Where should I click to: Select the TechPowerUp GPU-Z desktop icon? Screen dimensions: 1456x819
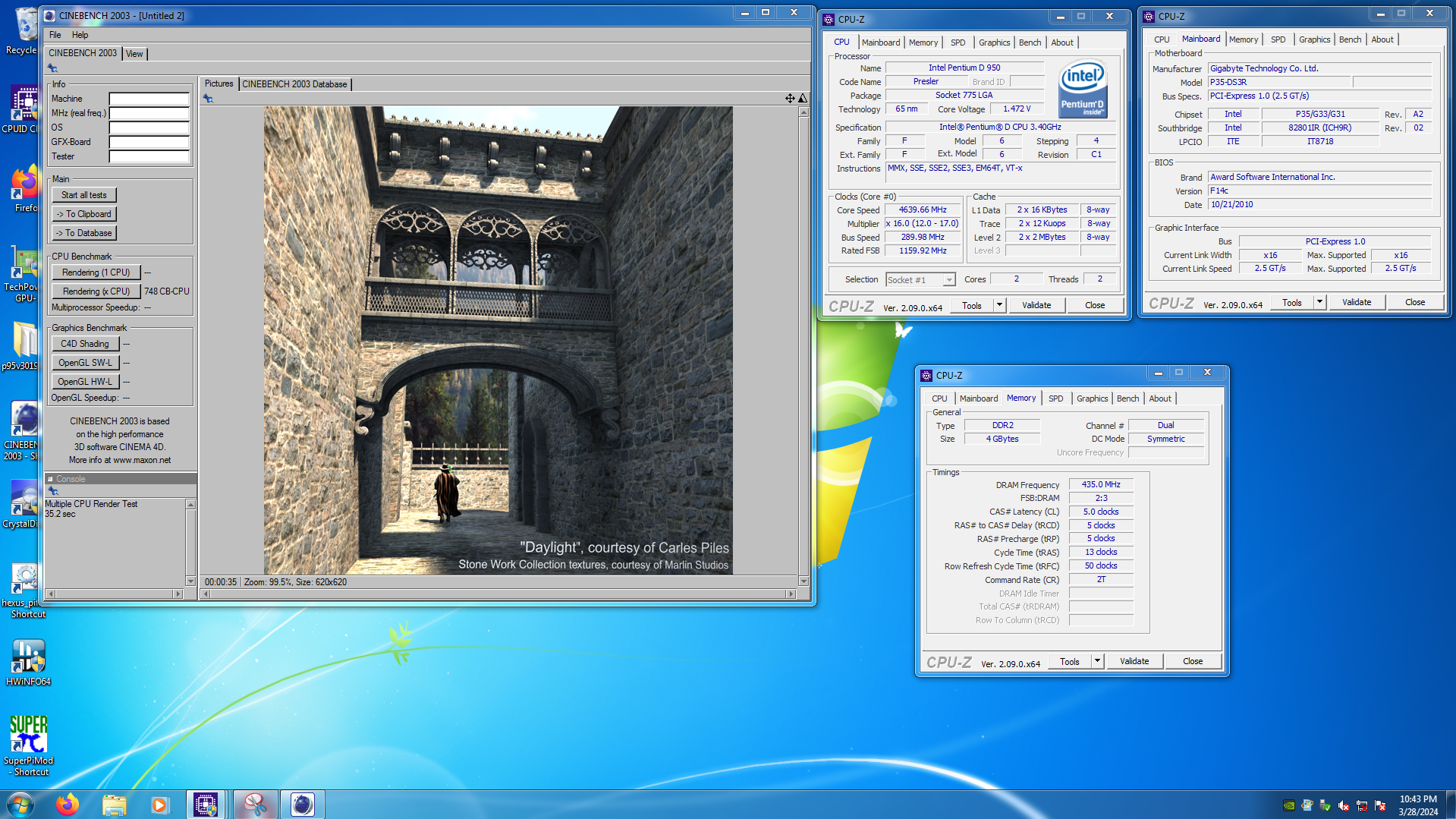23,275
